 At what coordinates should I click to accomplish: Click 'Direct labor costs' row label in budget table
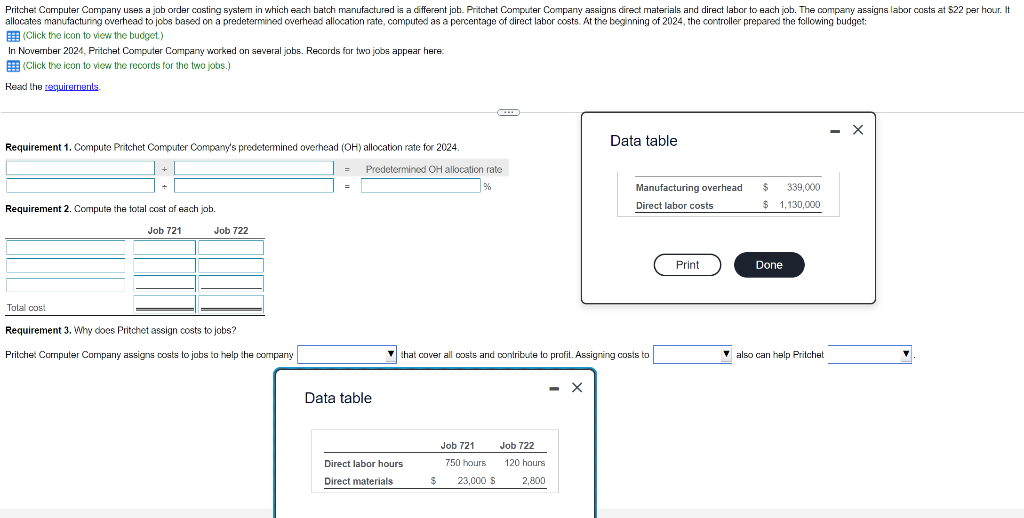point(675,206)
